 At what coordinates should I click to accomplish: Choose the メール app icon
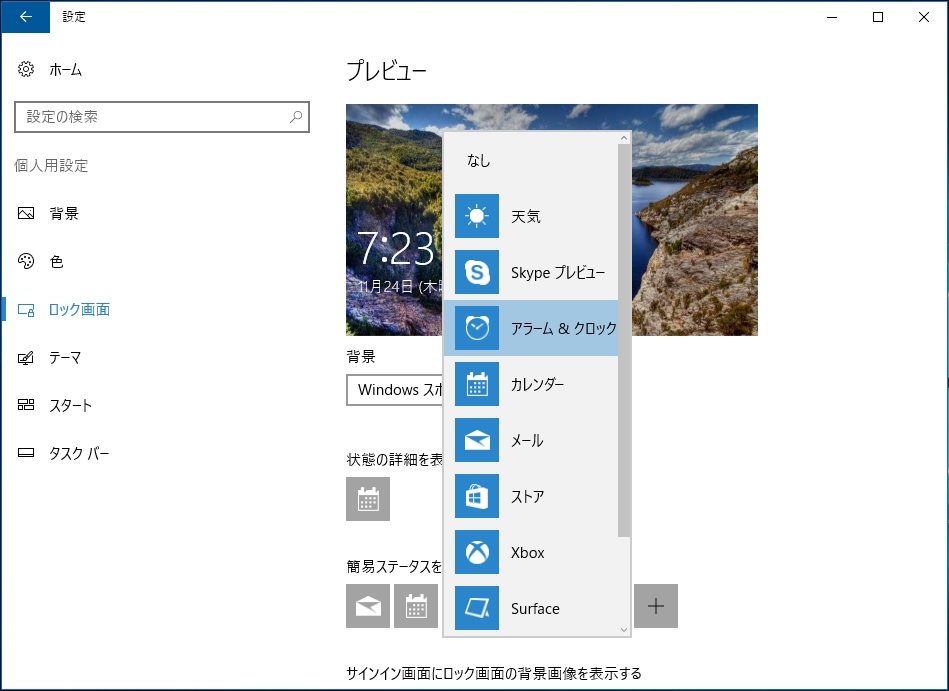click(x=476, y=440)
